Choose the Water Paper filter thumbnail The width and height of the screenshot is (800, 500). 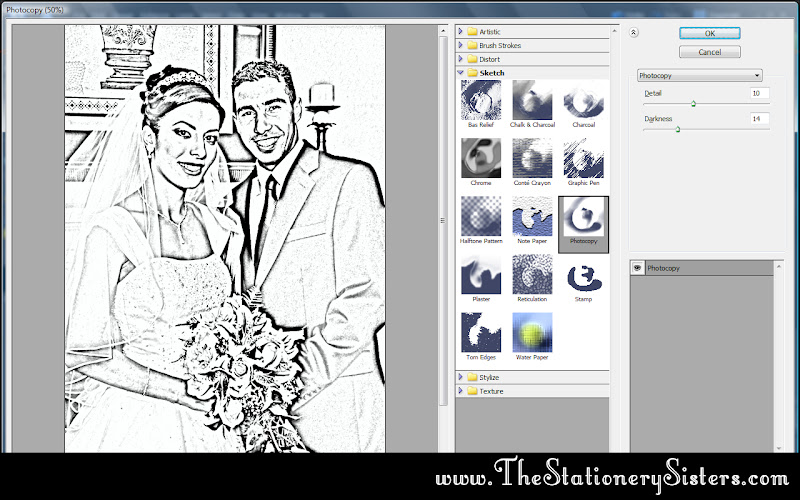[x=532, y=333]
